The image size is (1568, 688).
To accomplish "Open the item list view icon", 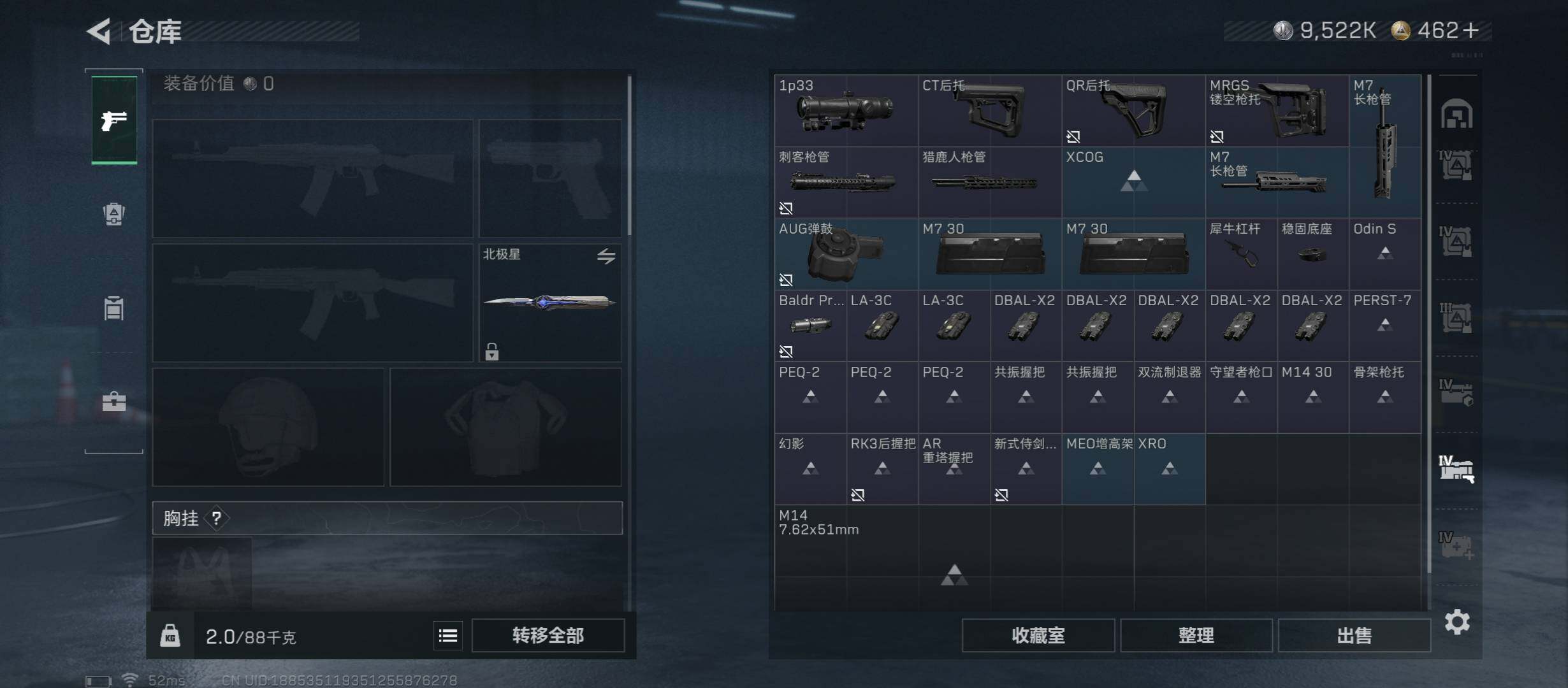I will [448, 636].
